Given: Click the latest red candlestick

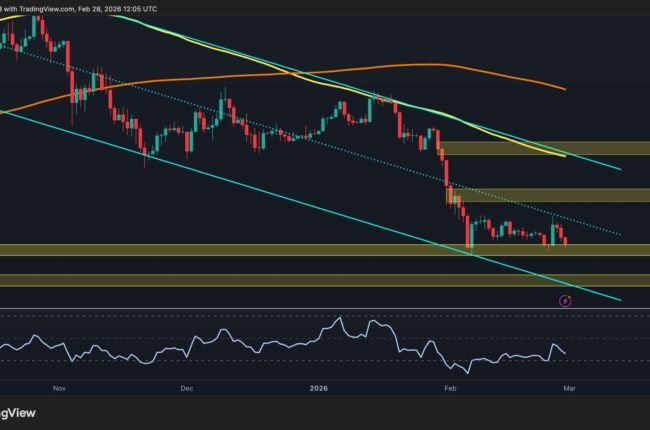Looking at the screenshot, I should (566, 239).
